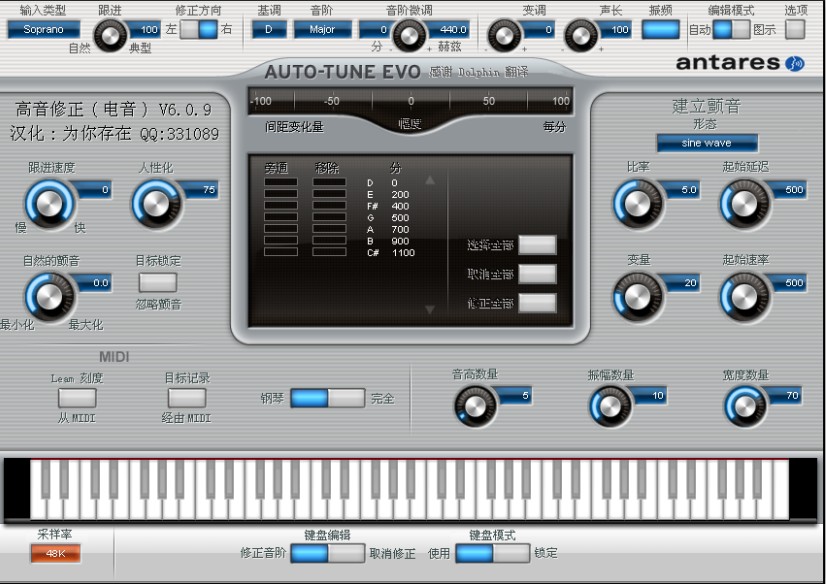Screen dimensions: 826x584
Task: Check the 旁通 box for note C#
Action: coord(281,252)
